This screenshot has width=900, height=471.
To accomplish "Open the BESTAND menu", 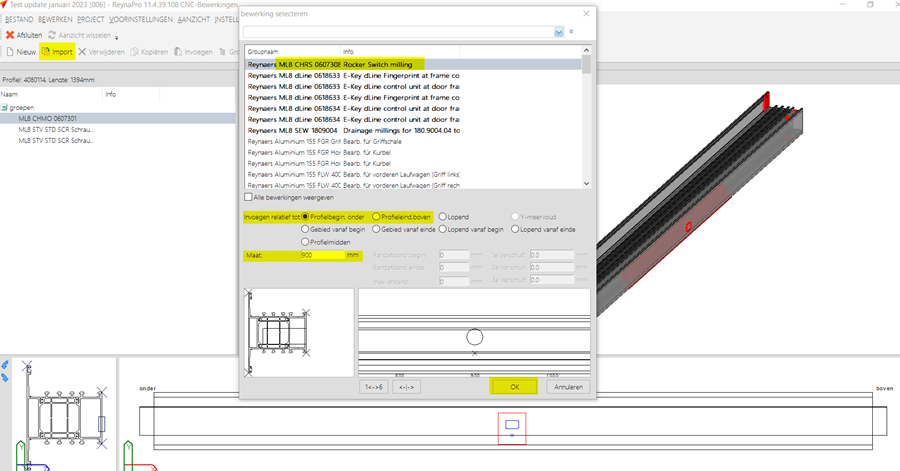I will [x=19, y=20].
